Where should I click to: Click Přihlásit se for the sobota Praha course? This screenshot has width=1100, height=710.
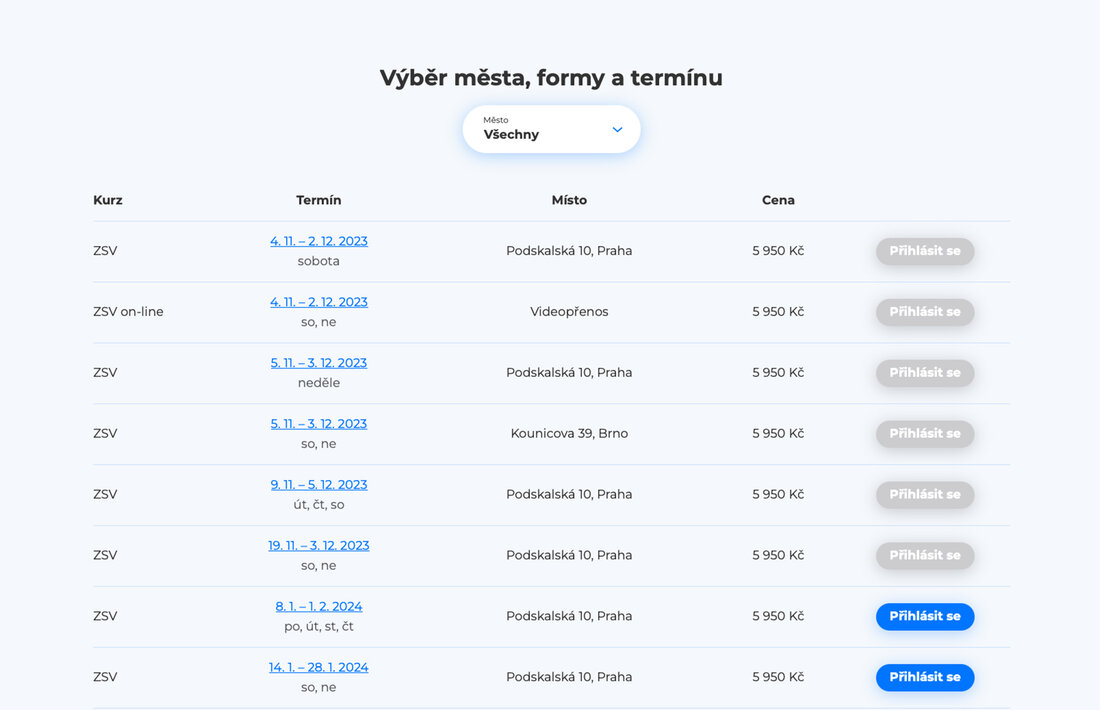[x=925, y=251]
